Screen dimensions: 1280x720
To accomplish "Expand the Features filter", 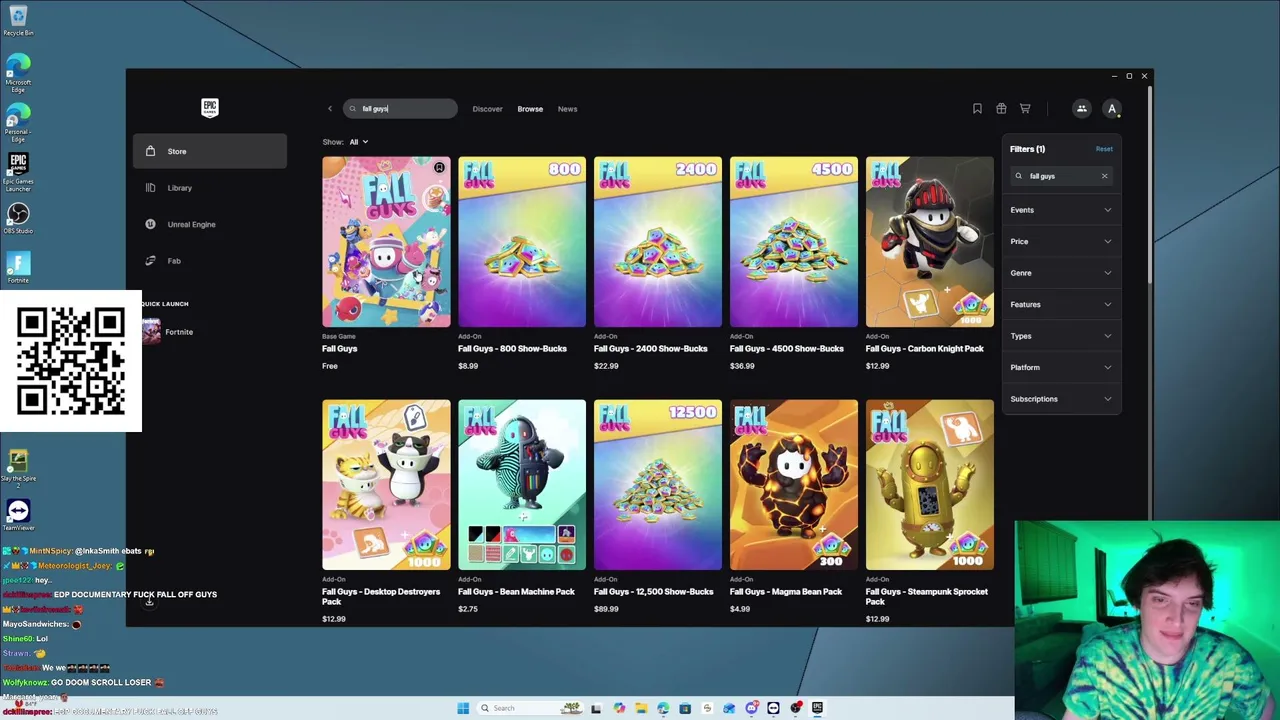I will pos(1061,304).
